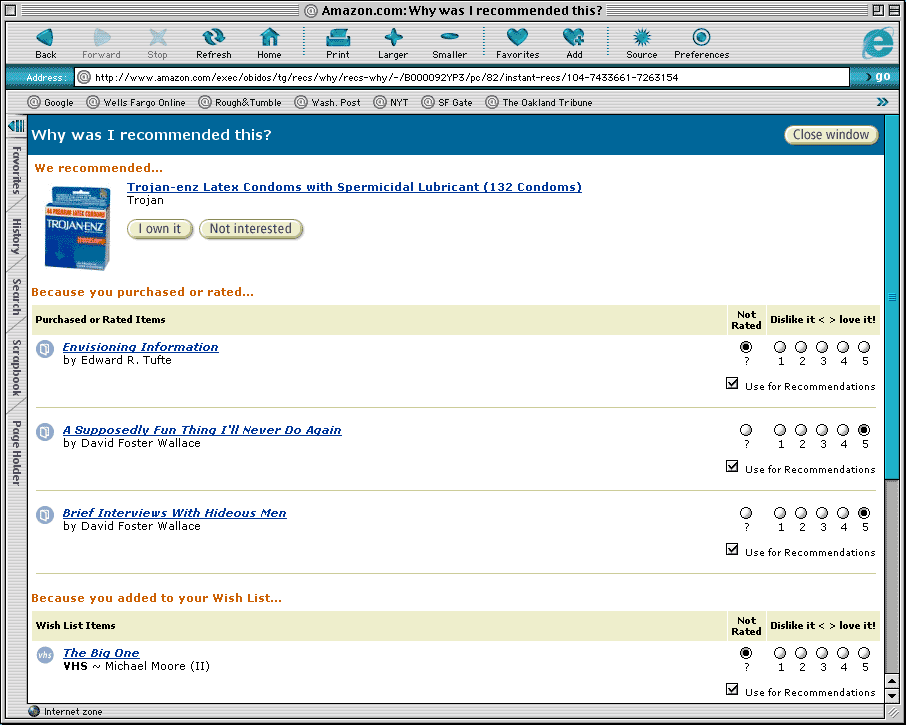This screenshot has width=906, height=725.
Task: Click the Not interested button
Action: [x=251, y=229]
